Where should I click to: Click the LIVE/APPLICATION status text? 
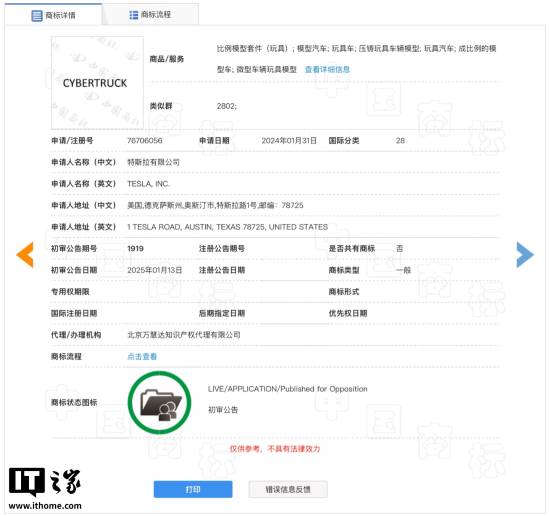[288, 389]
